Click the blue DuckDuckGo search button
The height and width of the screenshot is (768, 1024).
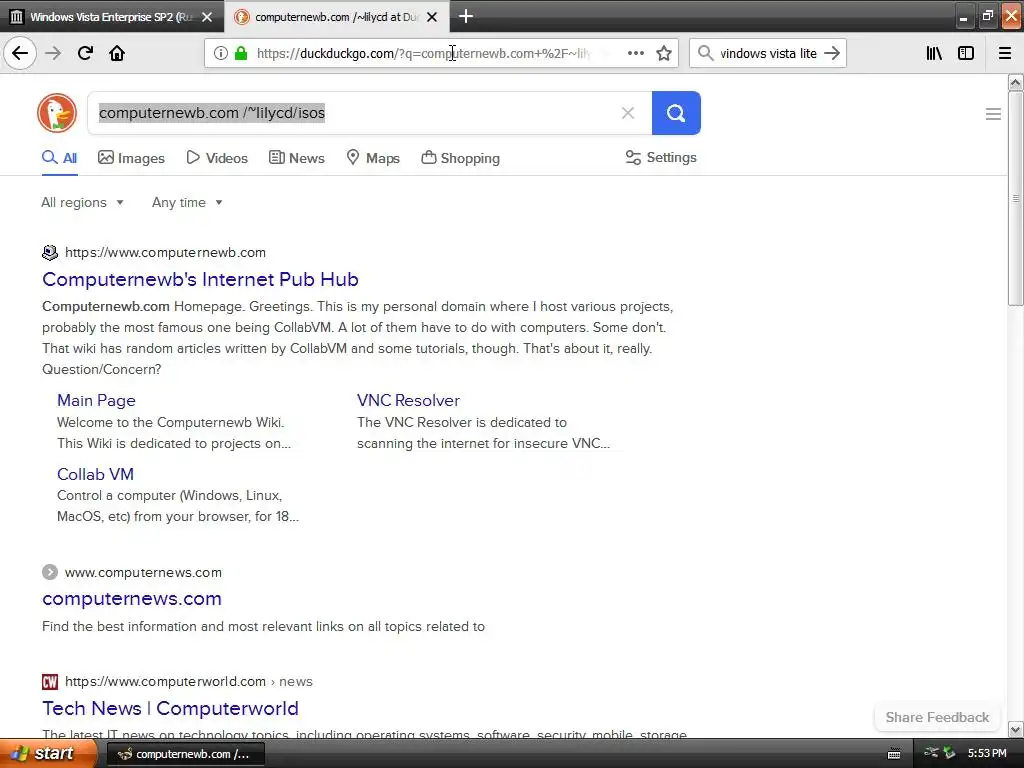[x=676, y=113]
